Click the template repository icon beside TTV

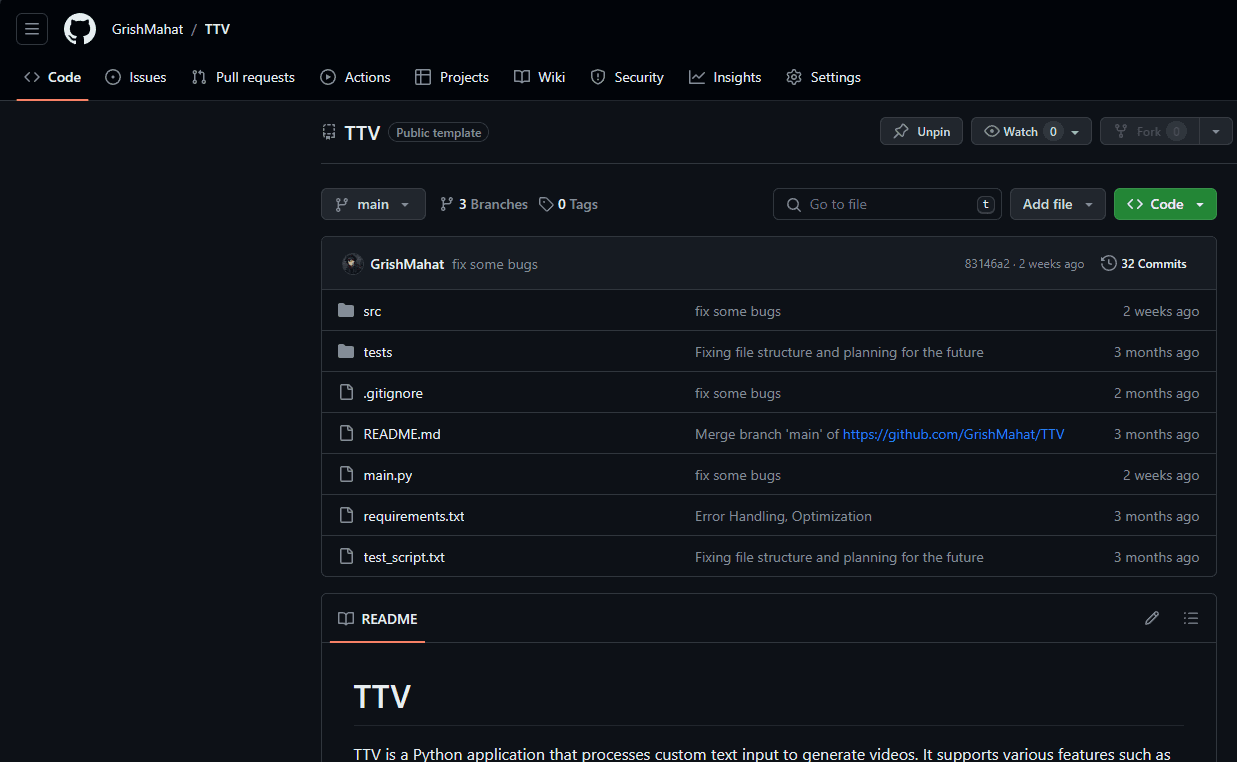(328, 132)
